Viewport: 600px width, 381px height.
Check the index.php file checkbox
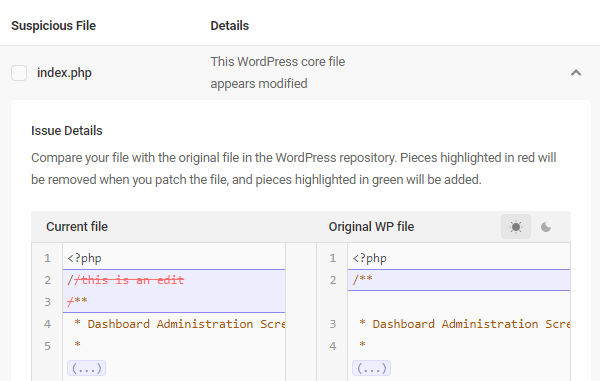point(19,73)
